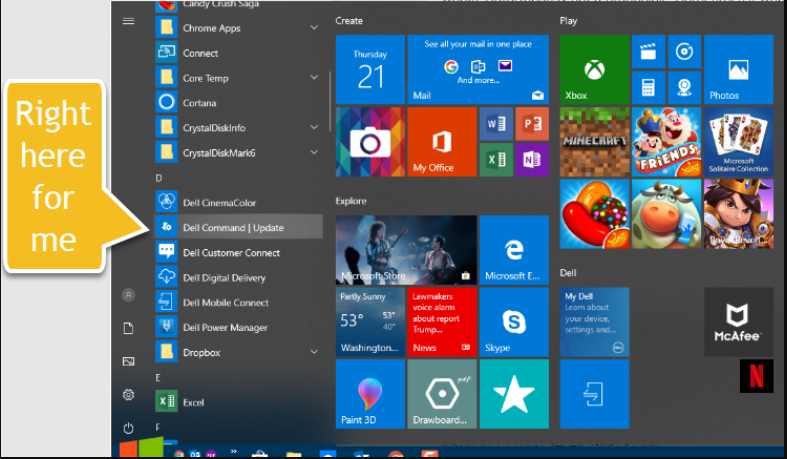Click the Windows Start button on taskbar
This screenshot has width=787, height=459.
tap(144, 449)
